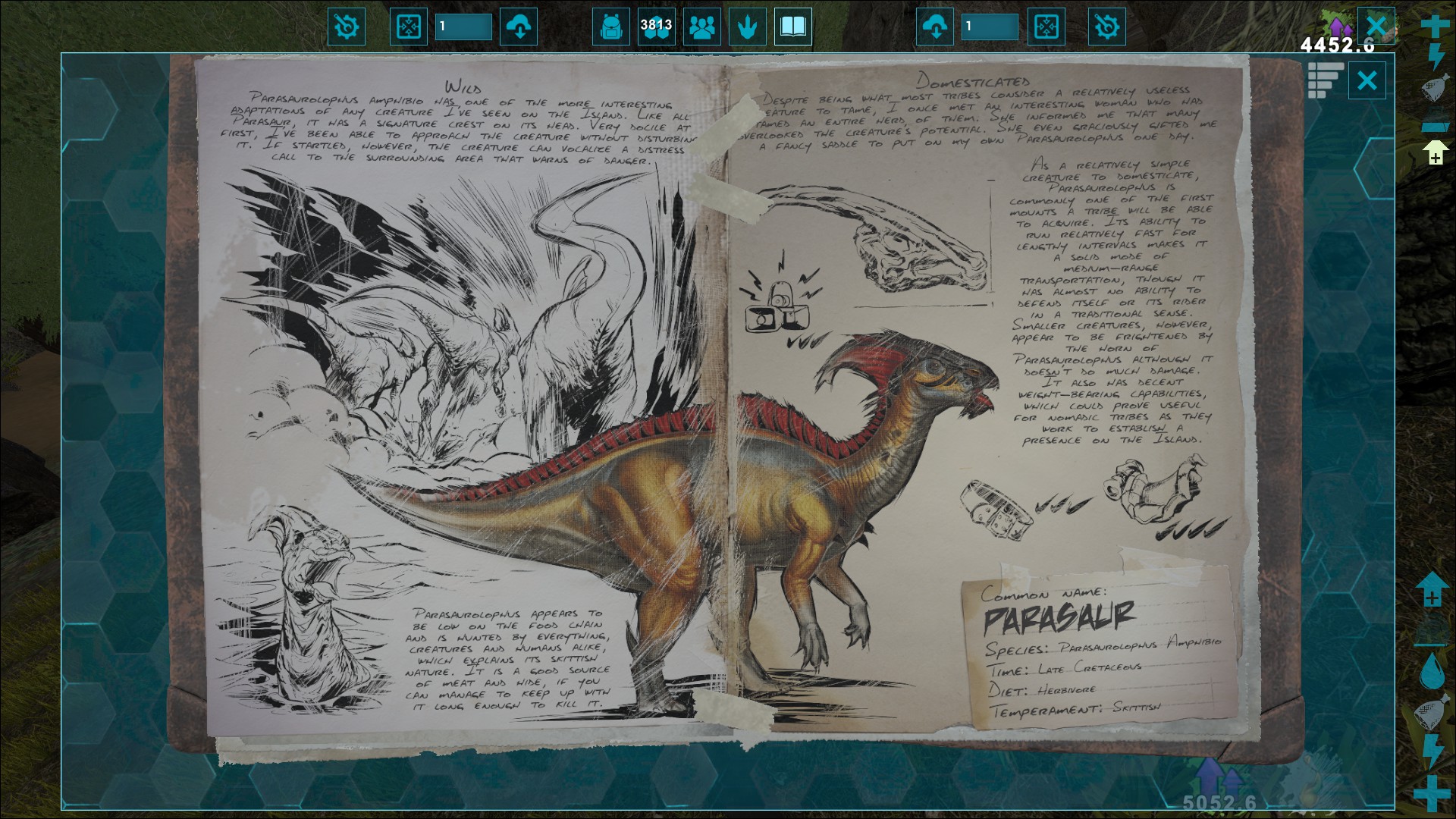
Task: Click the health plus status icon
Action: [1434, 26]
